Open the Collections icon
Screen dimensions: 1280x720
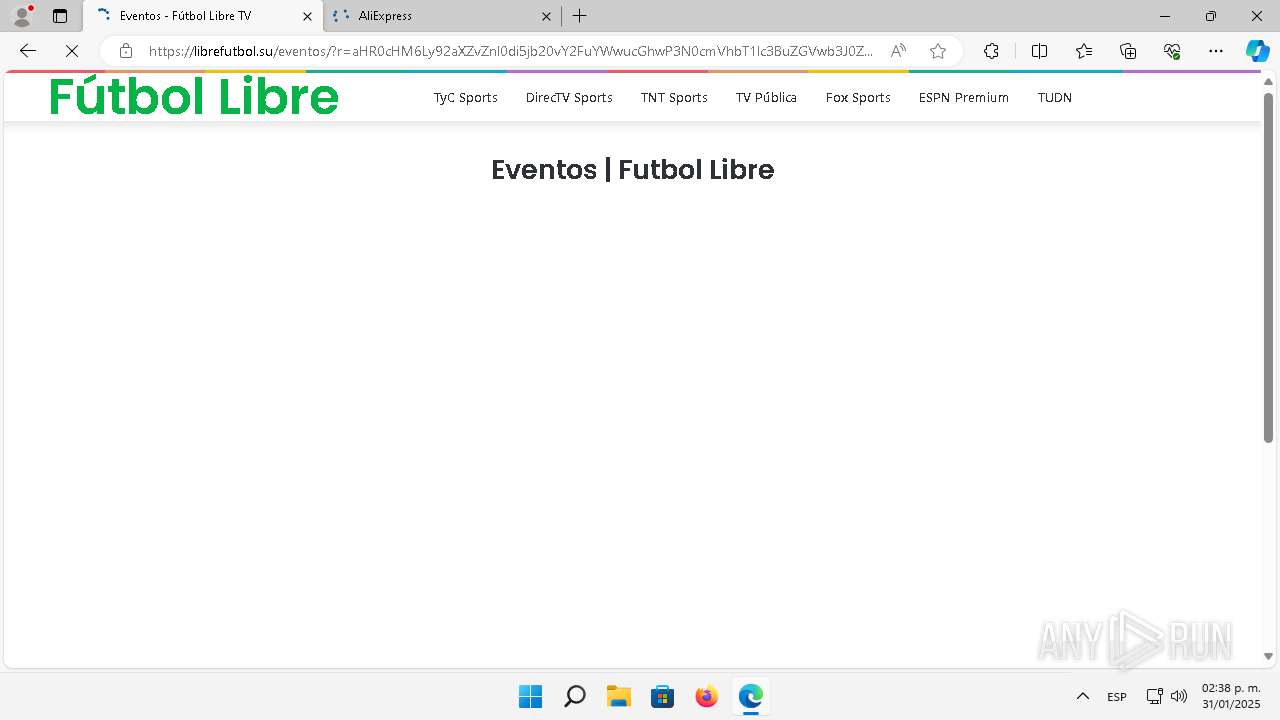[1128, 51]
